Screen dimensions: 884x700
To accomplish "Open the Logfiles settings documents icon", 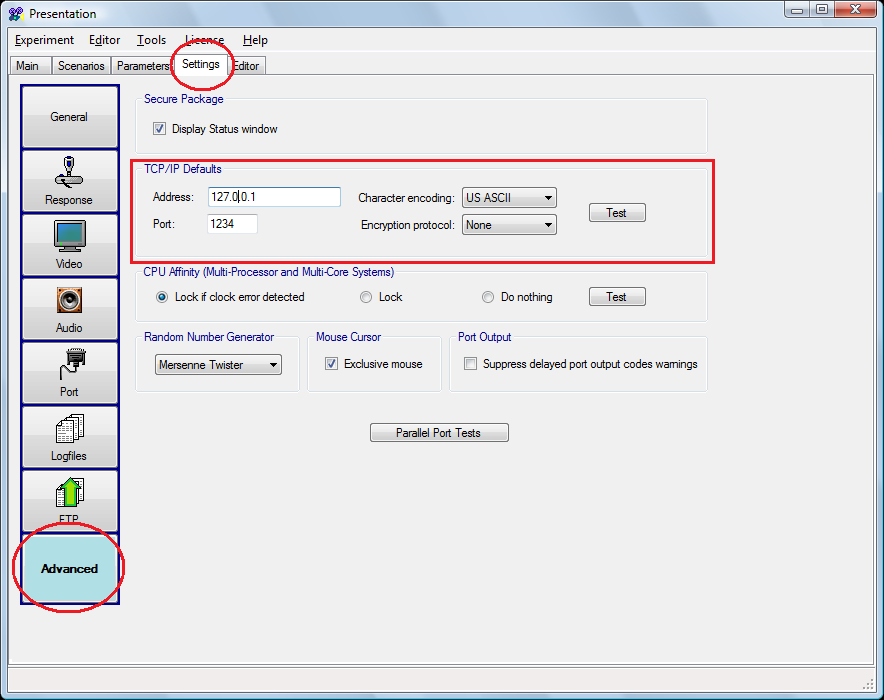I will point(69,436).
